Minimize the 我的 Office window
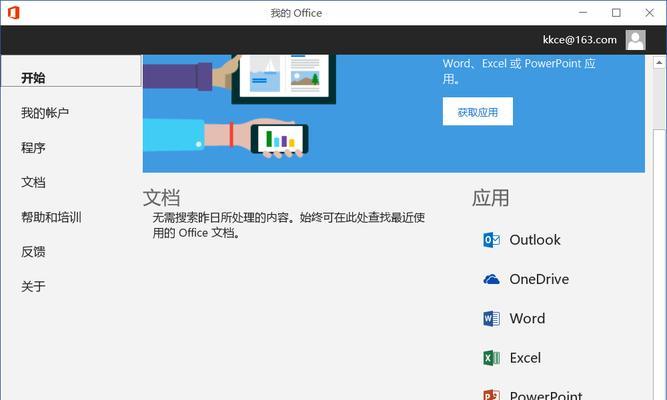This screenshot has width=667, height=400. coord(583,13)
